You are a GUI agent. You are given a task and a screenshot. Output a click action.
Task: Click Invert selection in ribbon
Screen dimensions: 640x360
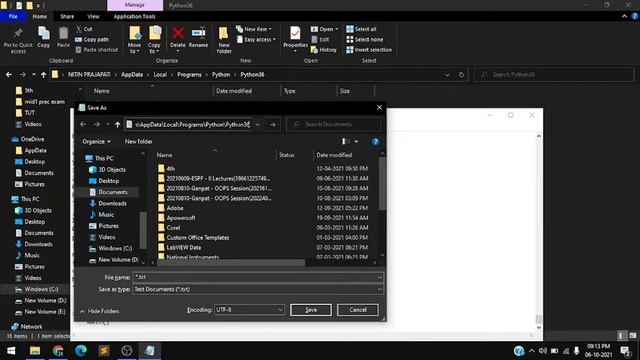coord(369,50)
